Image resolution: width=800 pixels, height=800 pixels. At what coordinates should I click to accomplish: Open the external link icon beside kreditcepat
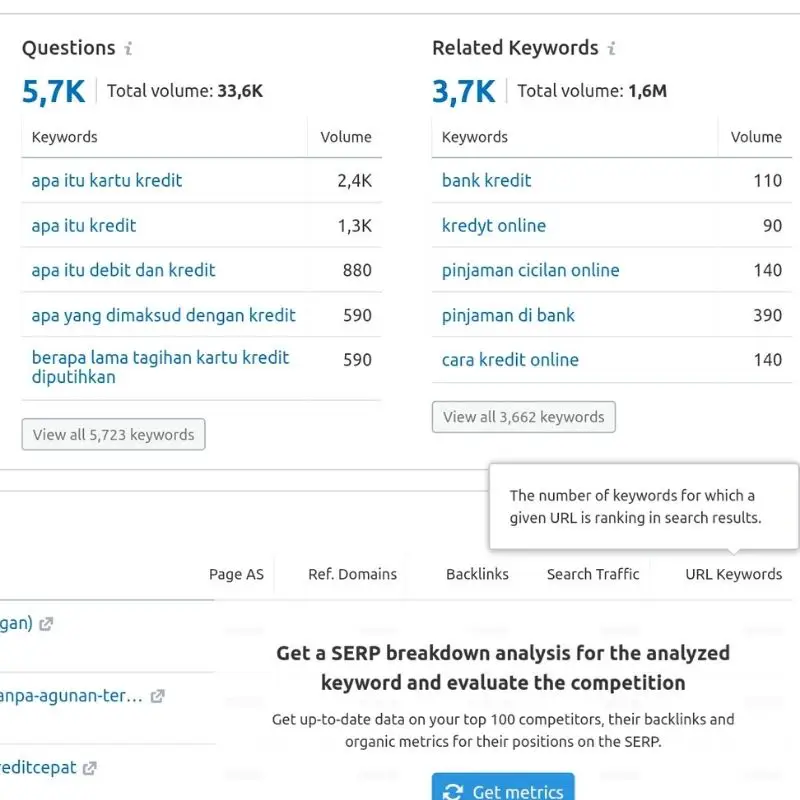89,767
